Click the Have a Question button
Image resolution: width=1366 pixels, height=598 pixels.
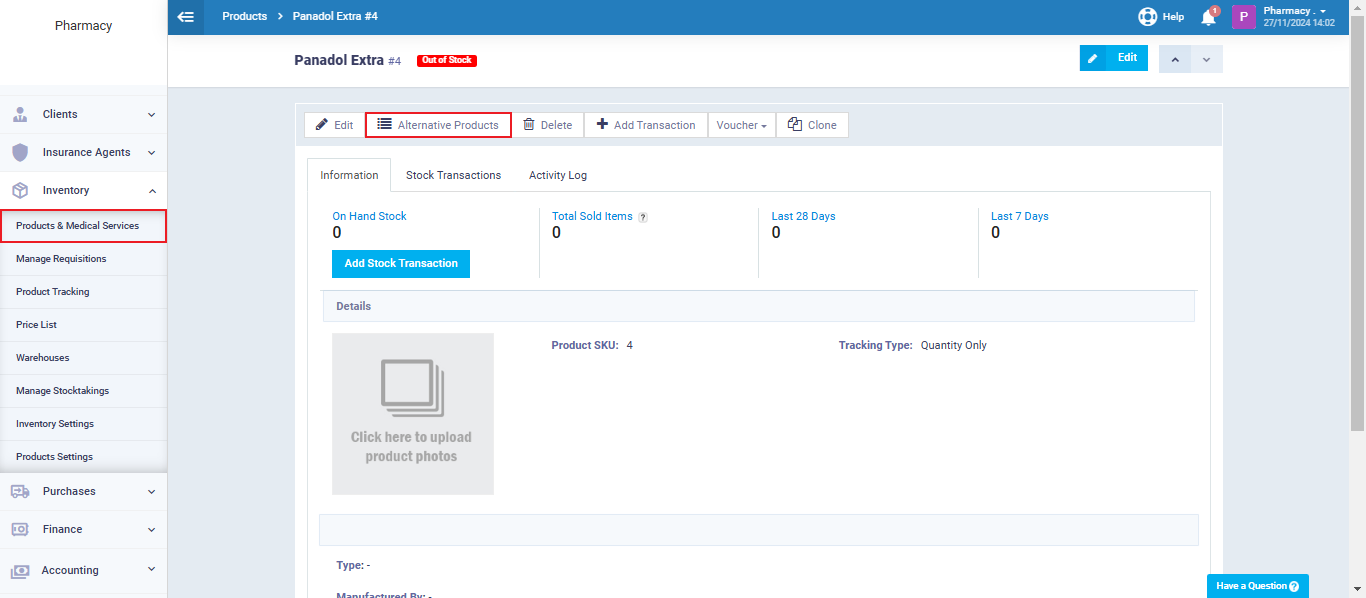1257,586
